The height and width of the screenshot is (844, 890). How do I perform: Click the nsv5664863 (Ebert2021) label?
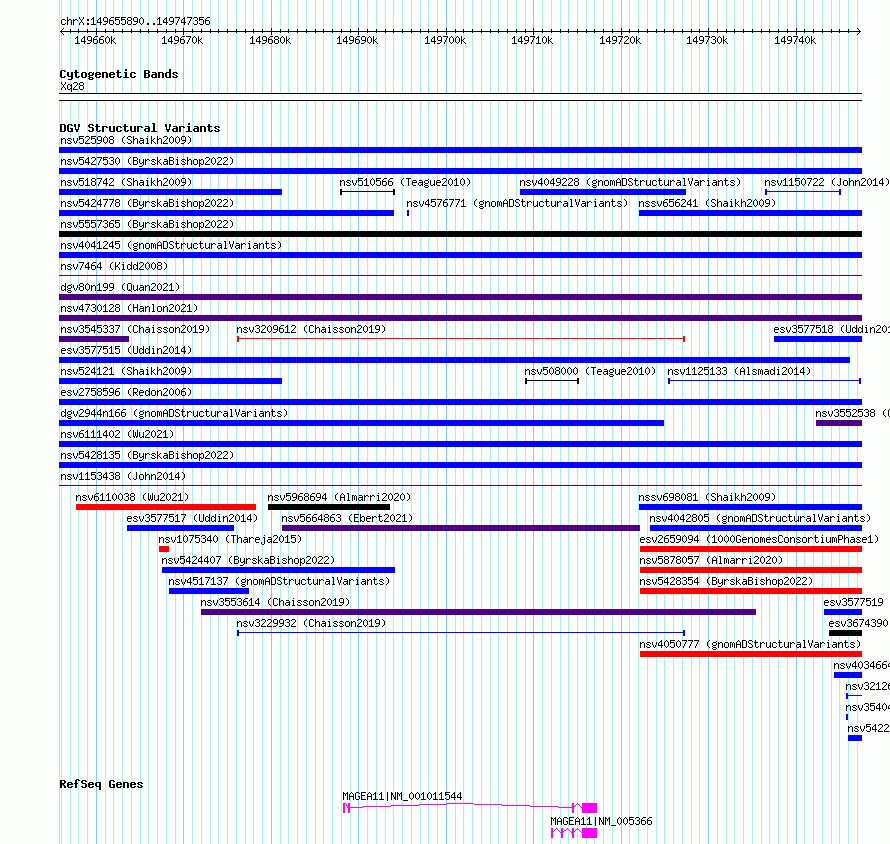click(347, 518)
